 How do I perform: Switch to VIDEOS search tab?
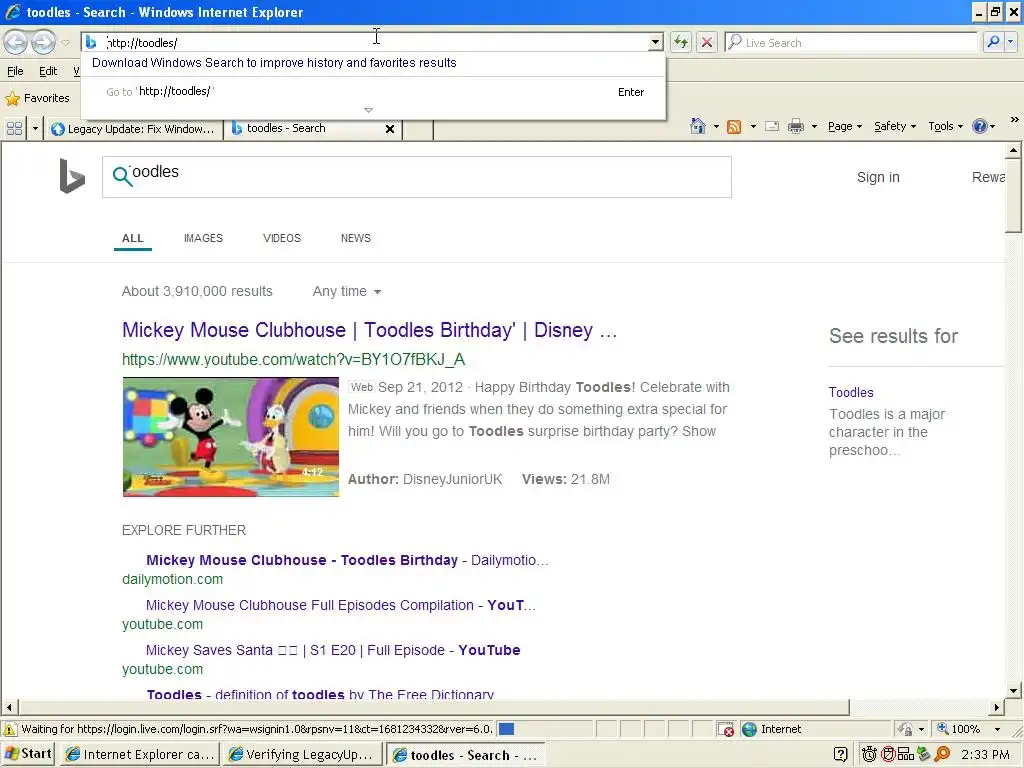[x=281, y=238]
